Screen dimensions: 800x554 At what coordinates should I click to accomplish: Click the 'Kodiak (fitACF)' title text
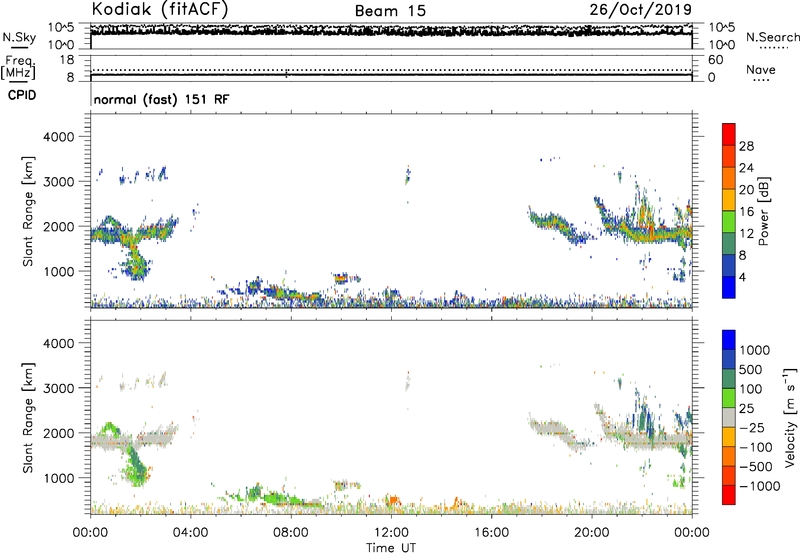pyautogui.click(x=160, y=10)
